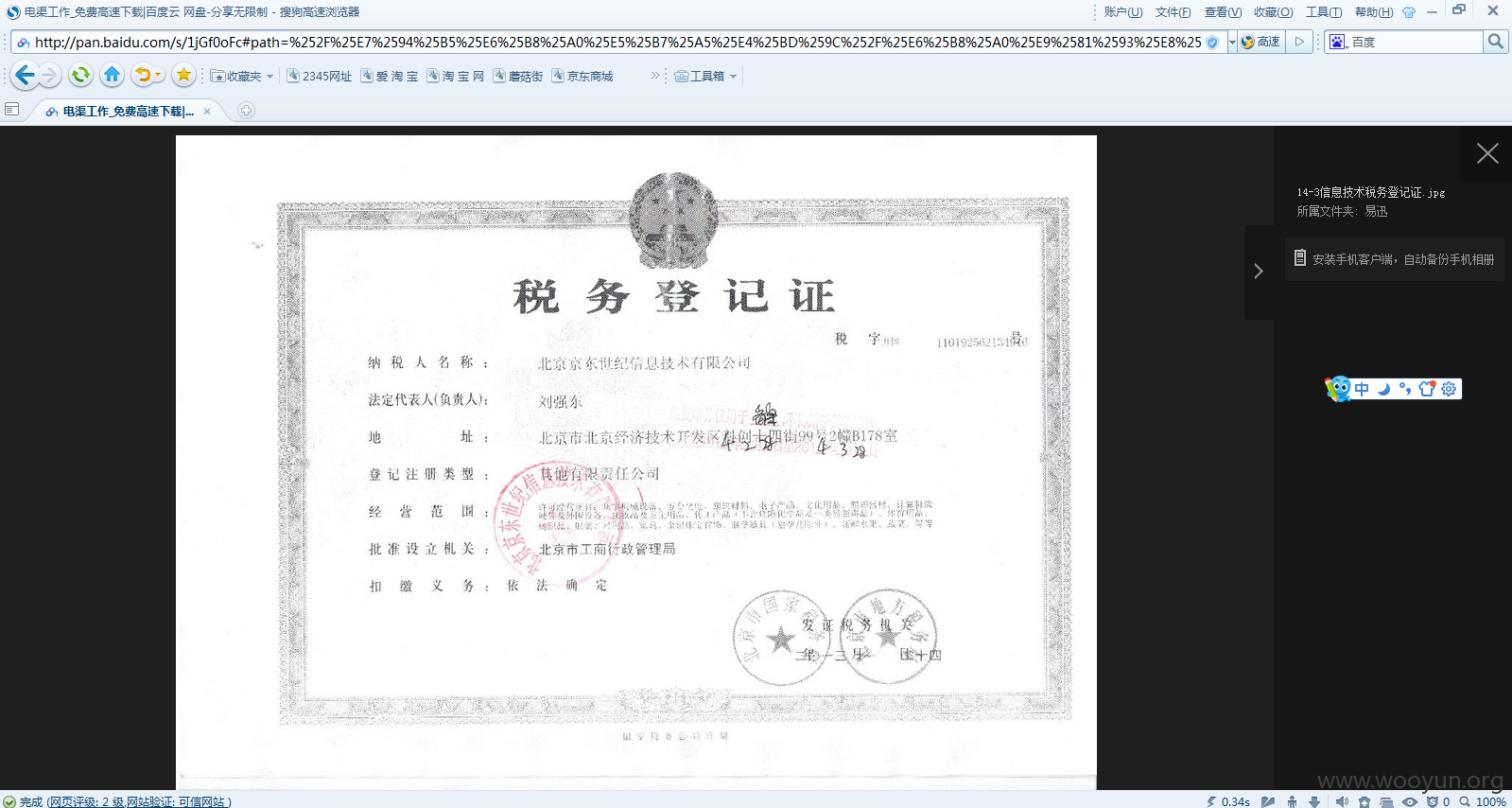Open the 工具(T) menu
The image size is (1512, 808).
tap(1323, 12)
